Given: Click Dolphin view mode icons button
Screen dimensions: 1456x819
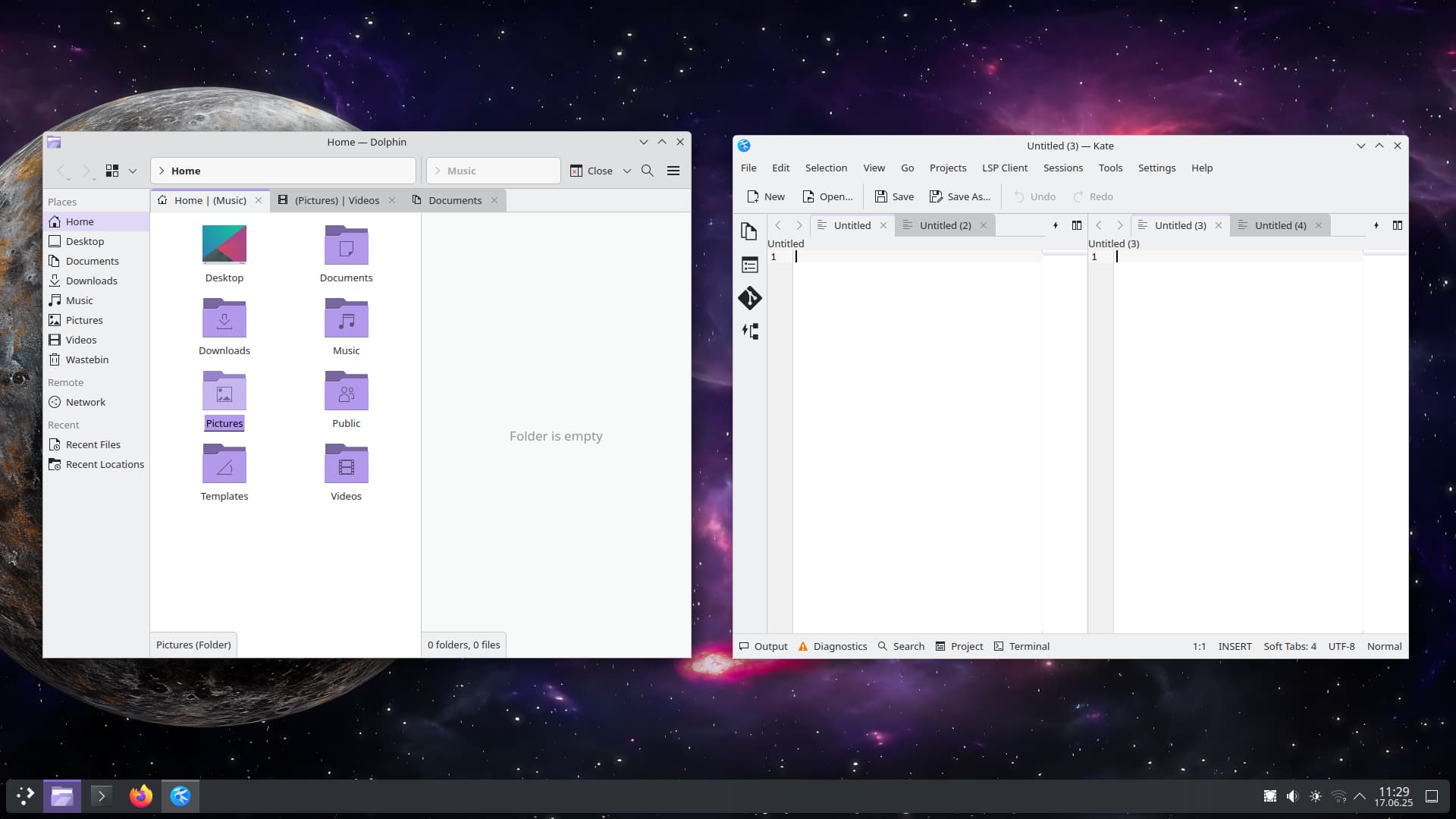Looking at the screenshot, I should [x=112, y=171].
